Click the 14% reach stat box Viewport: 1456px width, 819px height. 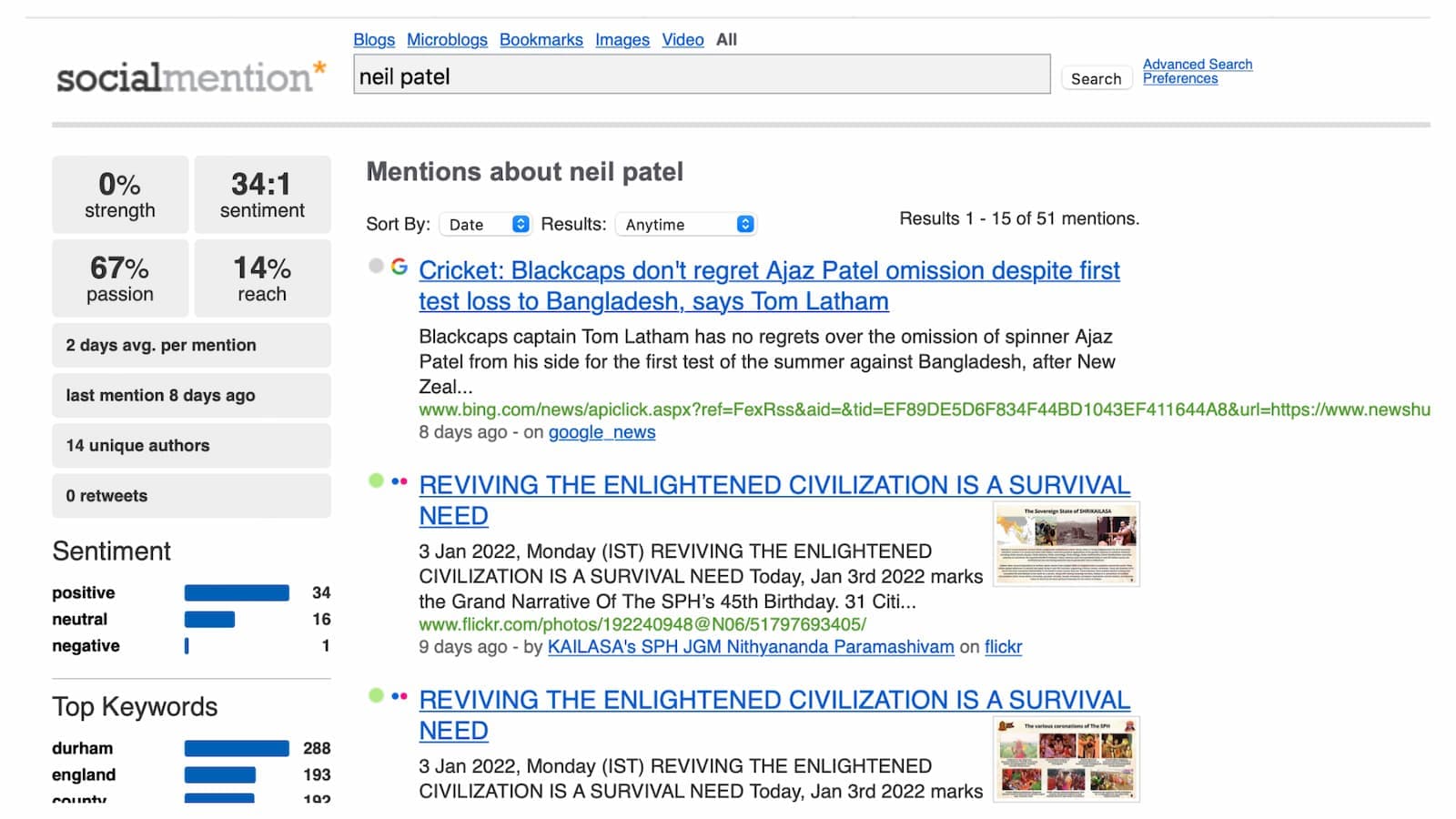coord(262,278)
